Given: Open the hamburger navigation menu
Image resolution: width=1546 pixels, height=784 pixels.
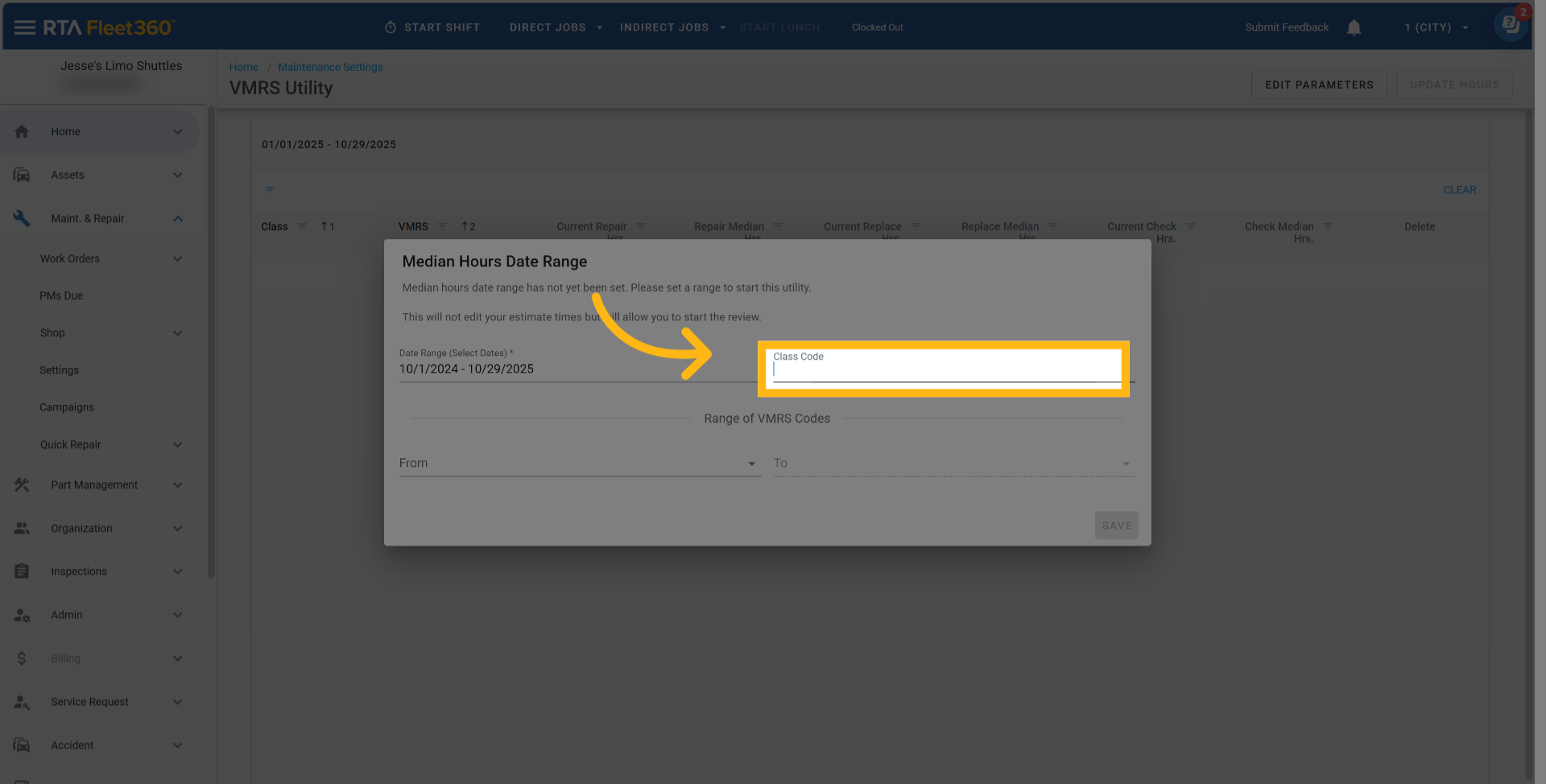Looking at the screenshot, I should 24,27.
